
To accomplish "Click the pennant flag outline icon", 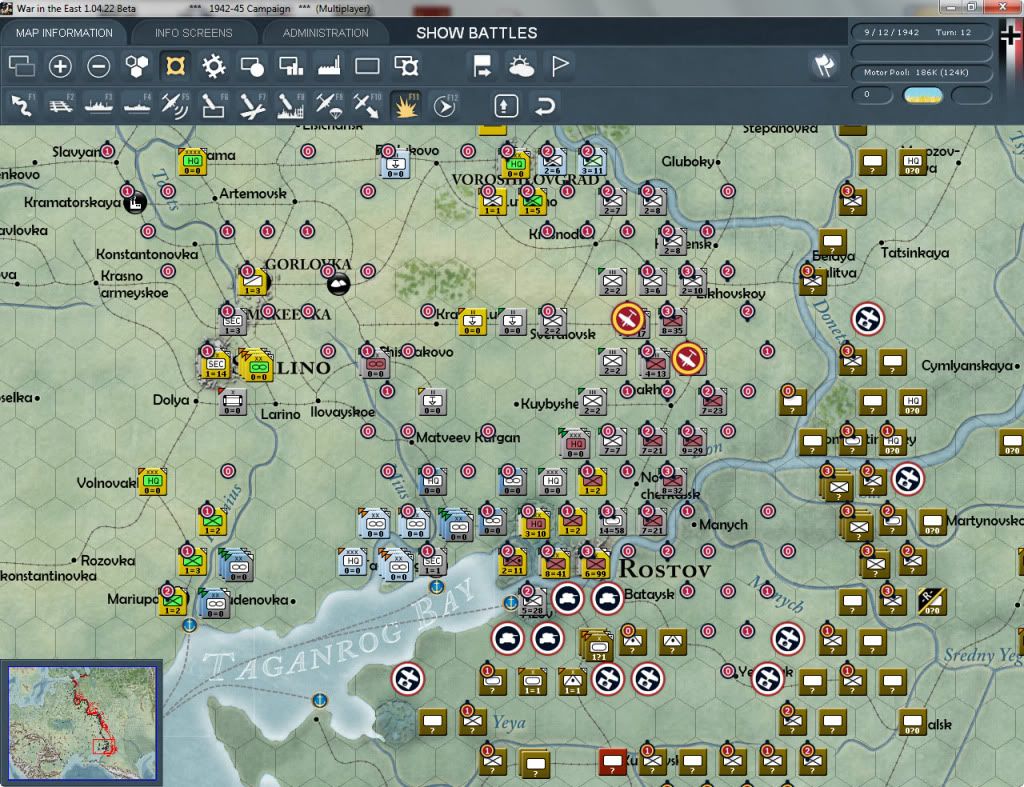I will click(560, 66).
